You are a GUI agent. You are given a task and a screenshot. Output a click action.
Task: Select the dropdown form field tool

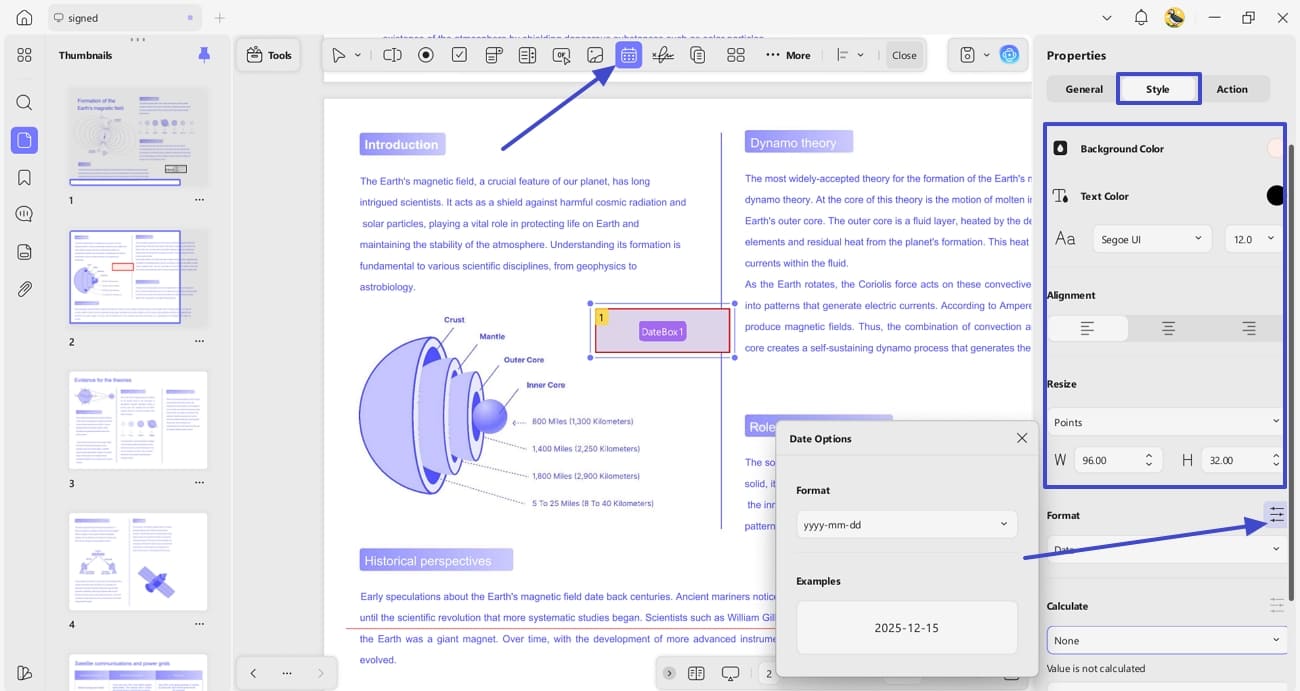(x=493, y=55)
